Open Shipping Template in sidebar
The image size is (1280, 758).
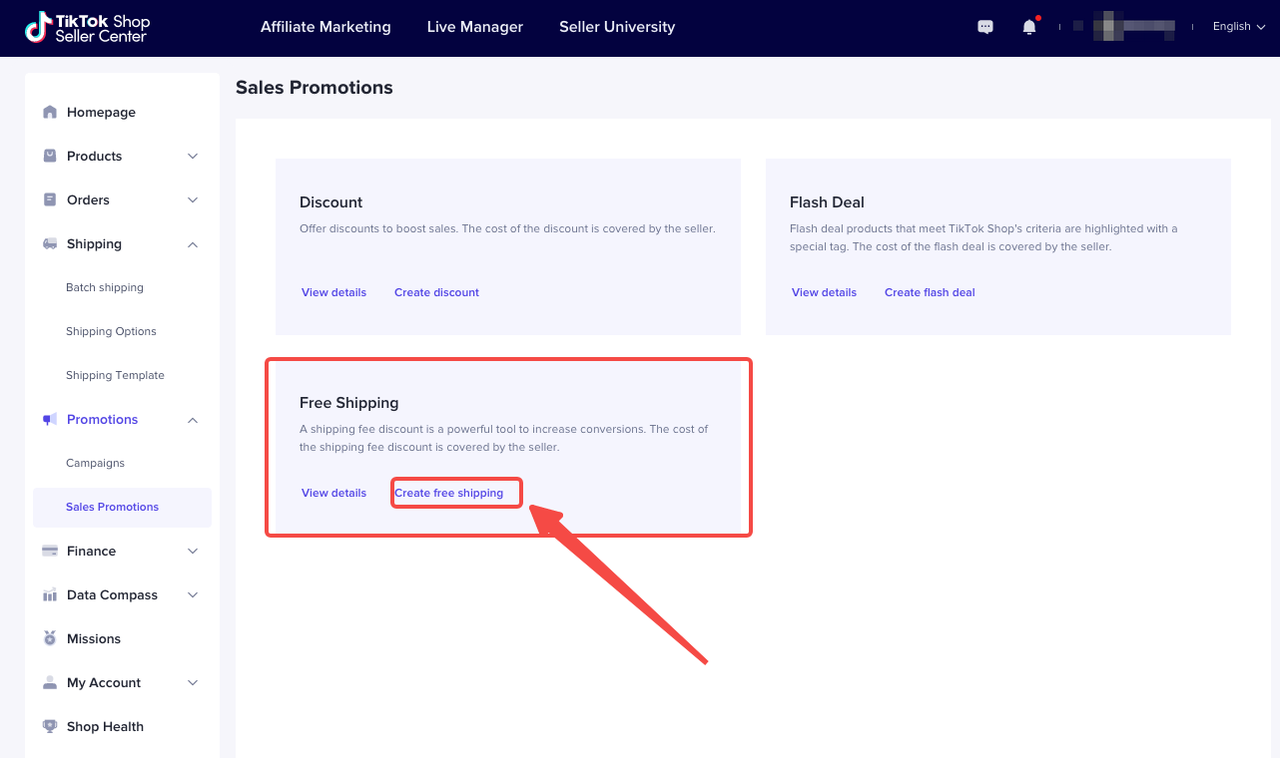coord(115,375)
